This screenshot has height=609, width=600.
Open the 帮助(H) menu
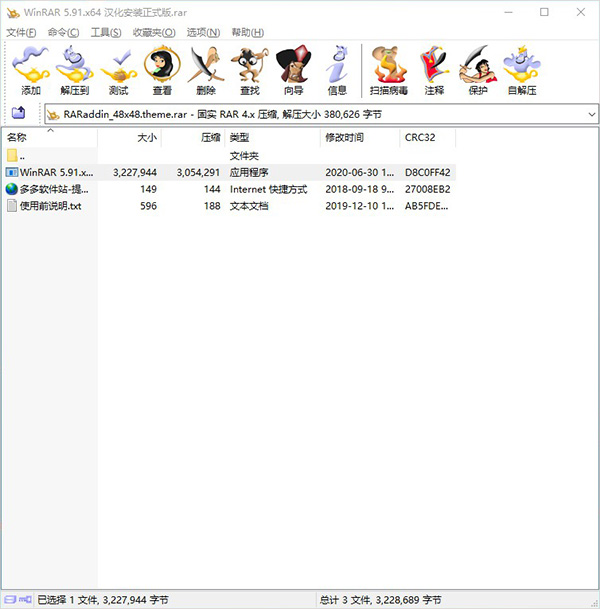pos(248,33)
